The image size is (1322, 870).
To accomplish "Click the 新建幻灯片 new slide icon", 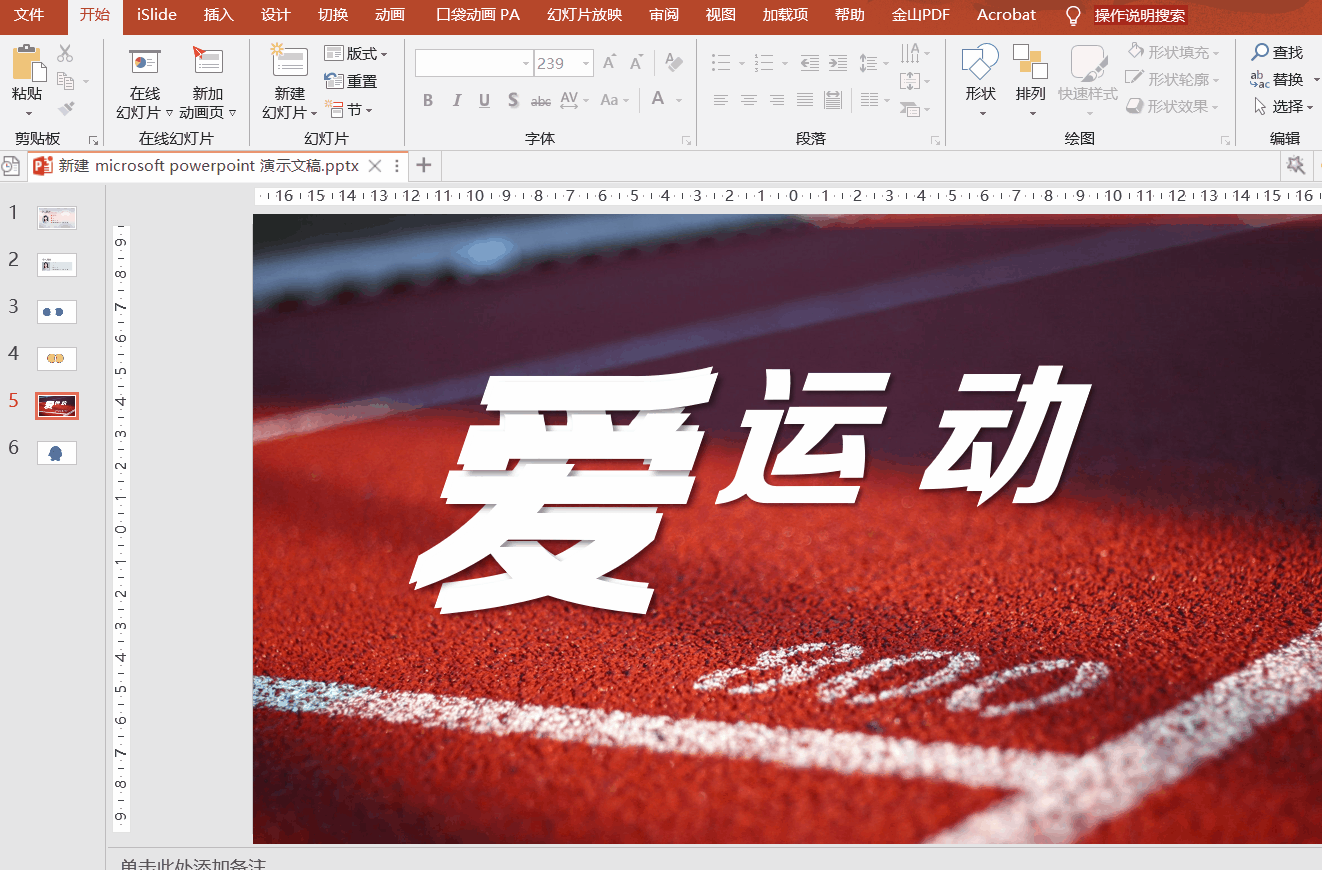I will click(x=289, y=62).
